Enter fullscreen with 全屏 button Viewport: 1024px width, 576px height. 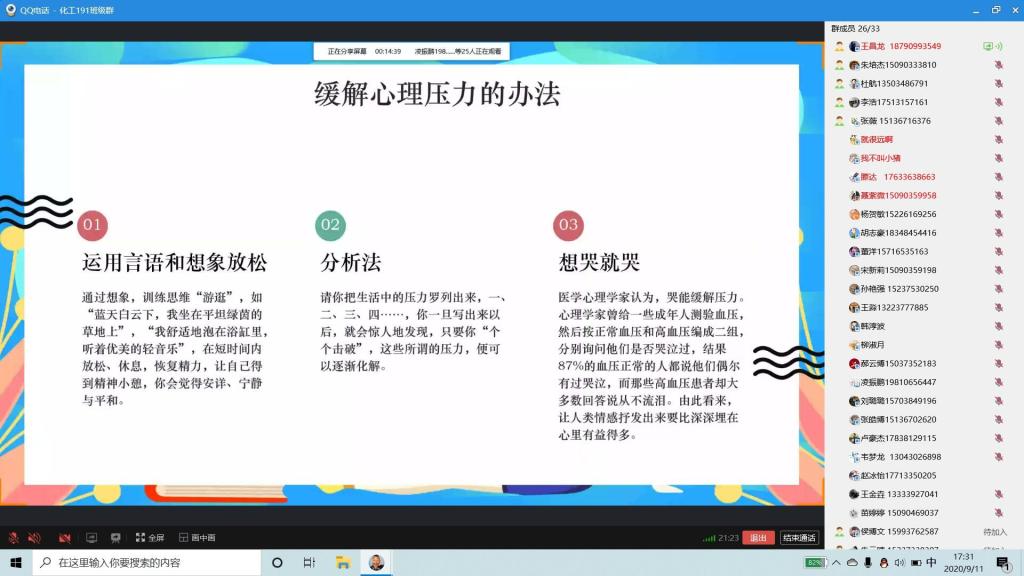click(149, 538)
